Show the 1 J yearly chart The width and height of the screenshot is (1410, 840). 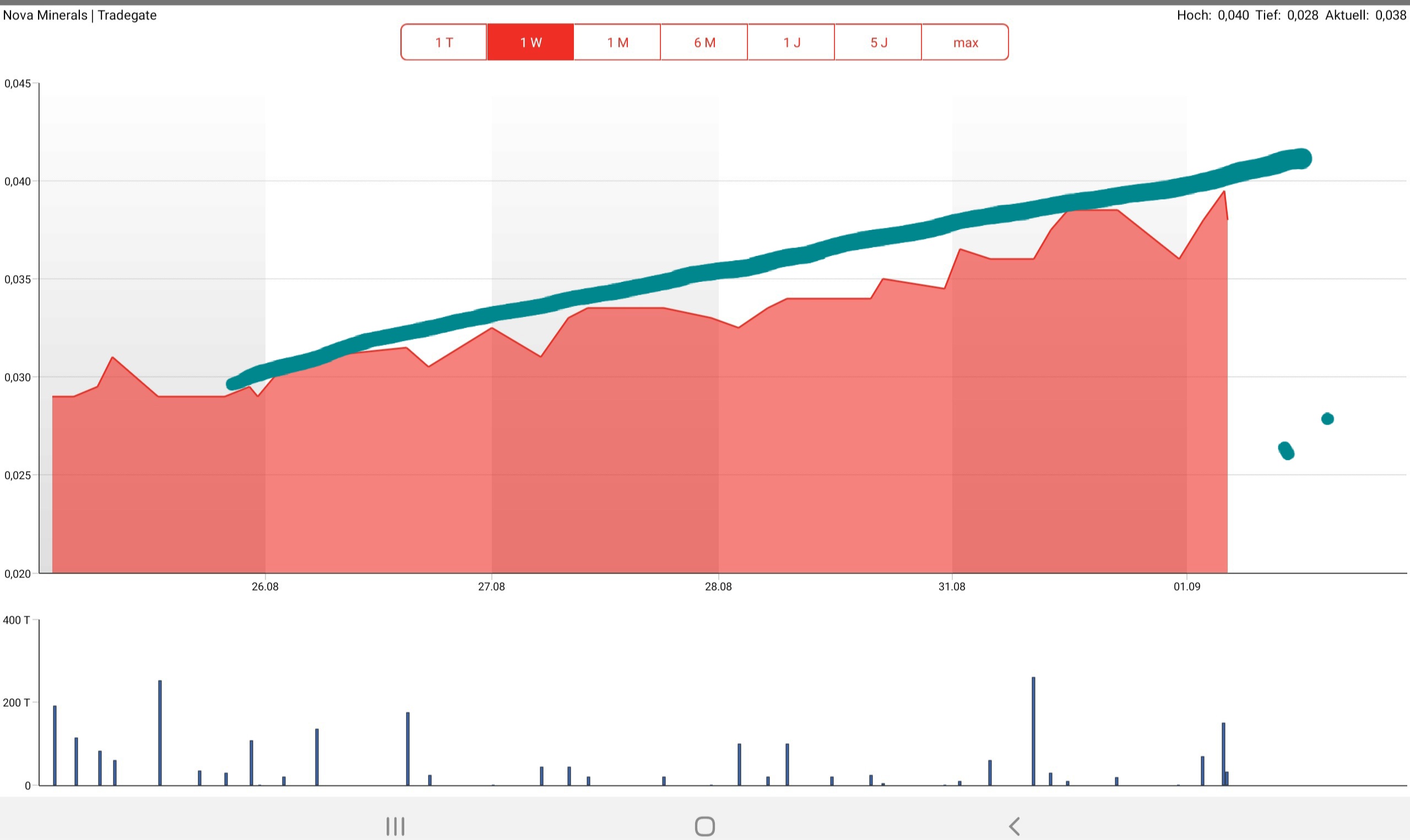pos(791,42)
